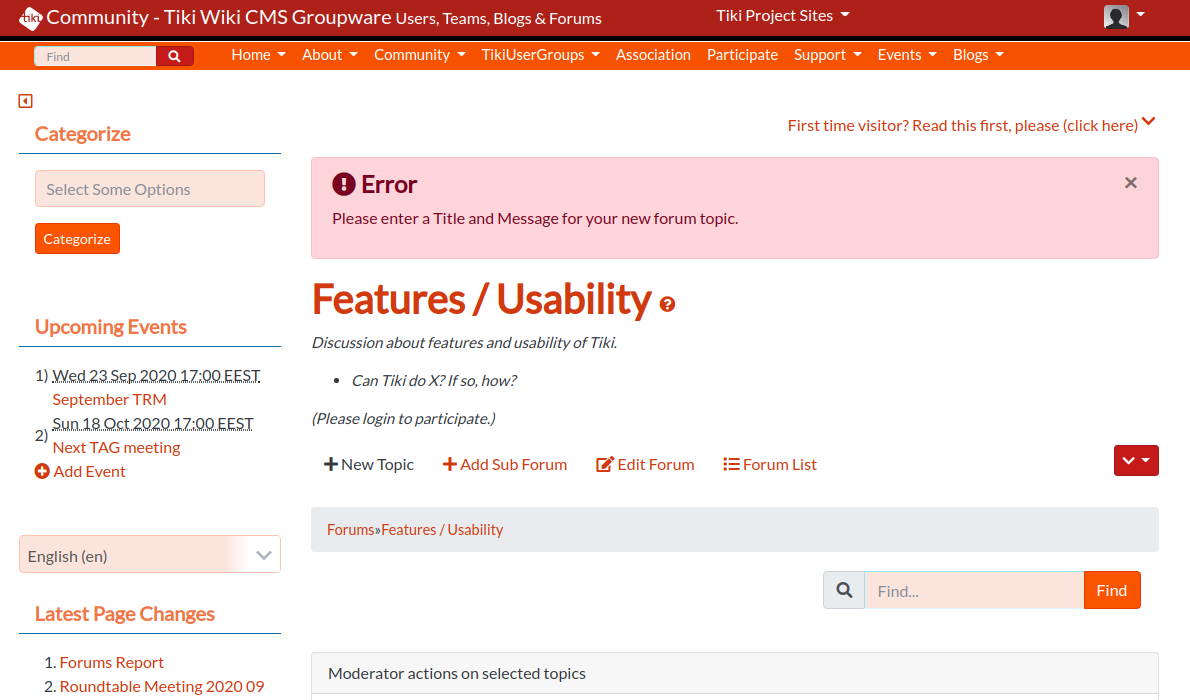Viewport: 1190px width, 700px height.
Task: Open the Forum List
Action: pos(770,464)
